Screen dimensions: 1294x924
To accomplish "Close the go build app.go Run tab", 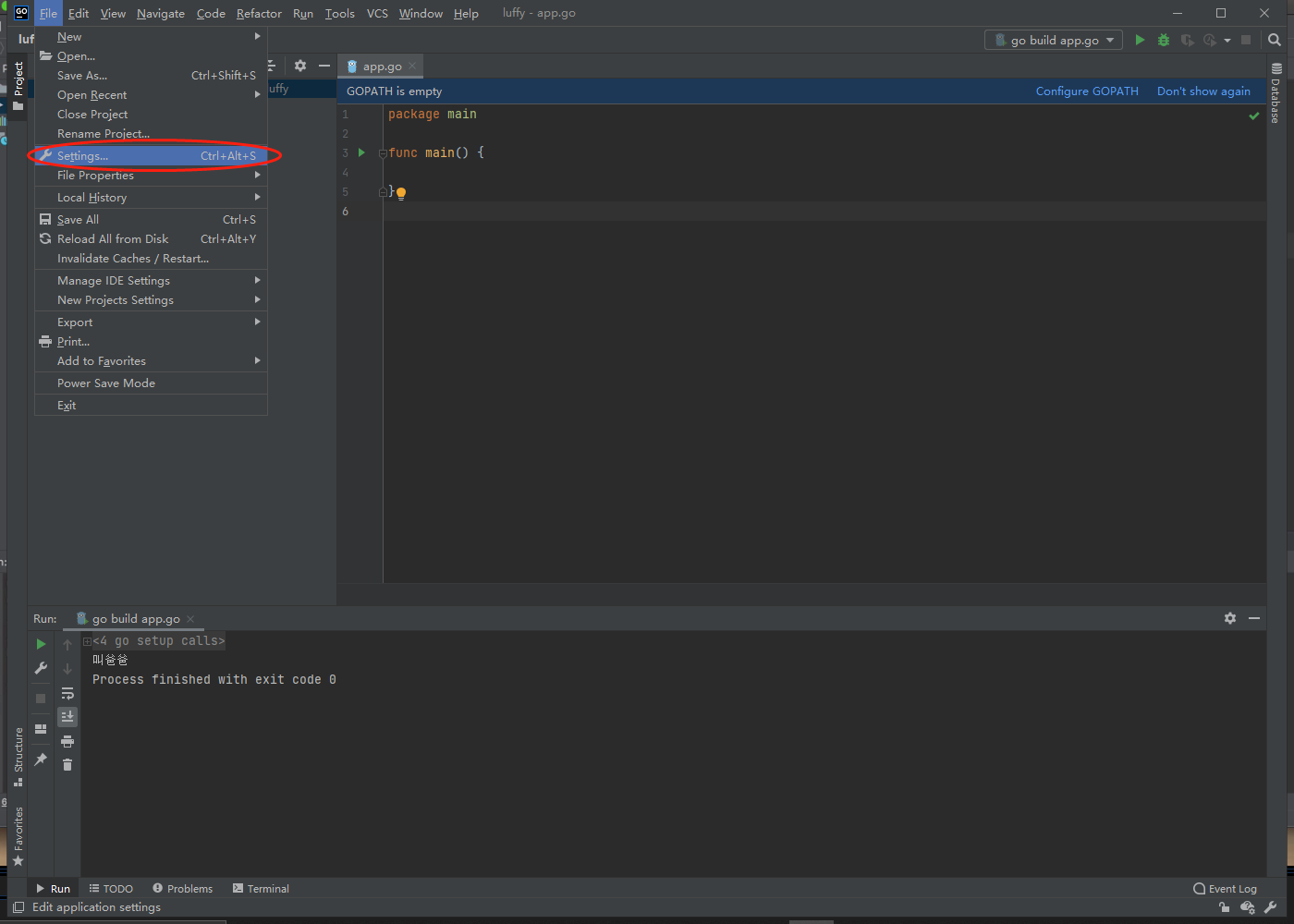I will tap(190, 619).
